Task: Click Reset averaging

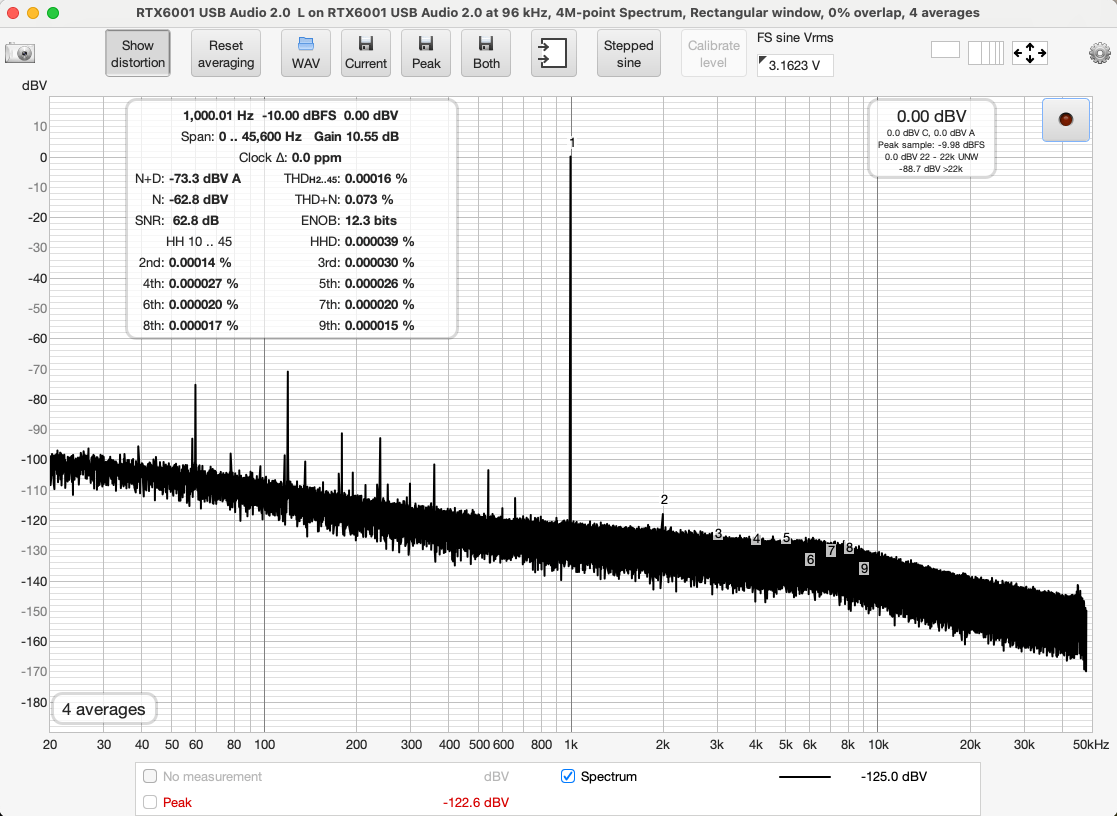Action: (226, 53)
